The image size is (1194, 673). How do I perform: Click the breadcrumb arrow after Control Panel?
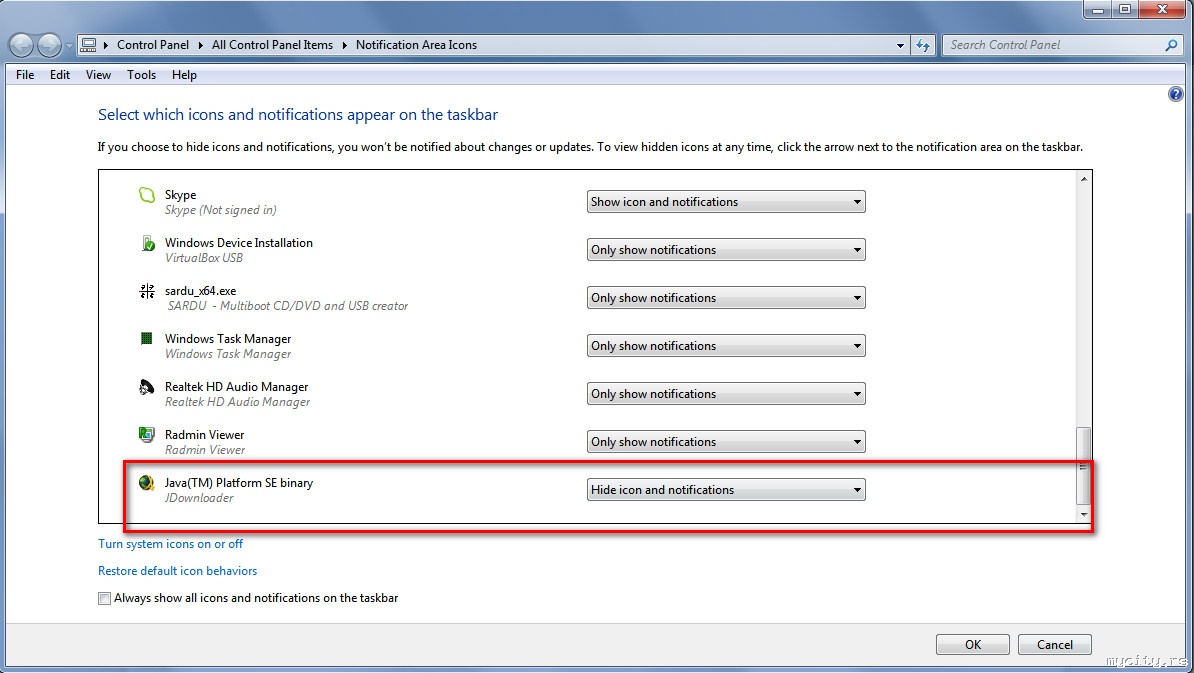[x=200, y=45]
